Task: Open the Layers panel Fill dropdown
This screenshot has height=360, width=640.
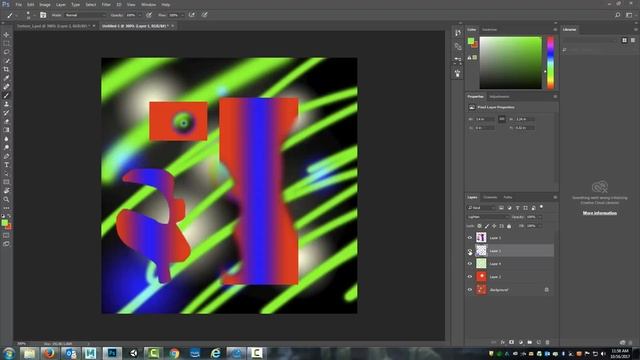Action: (540, 226)
